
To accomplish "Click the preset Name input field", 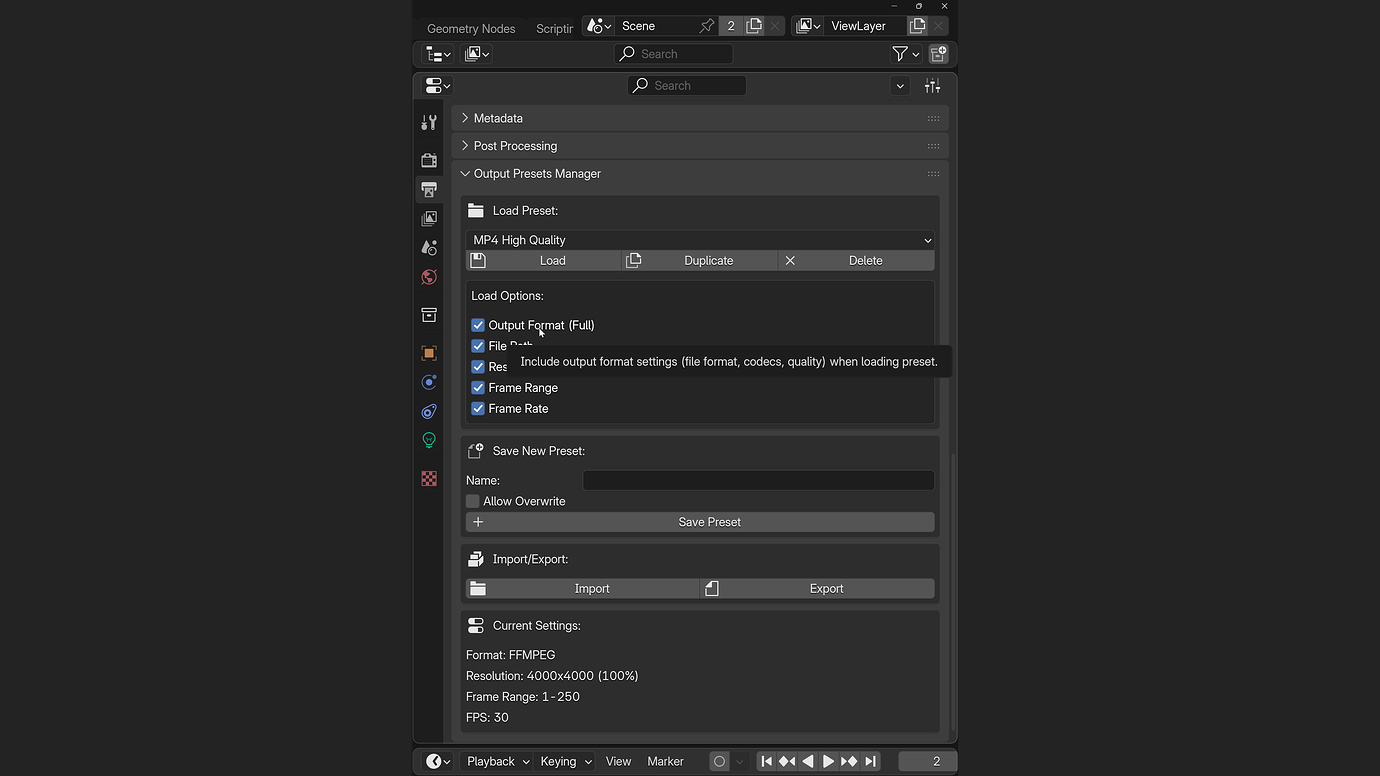I will click(x=758, y=480).
